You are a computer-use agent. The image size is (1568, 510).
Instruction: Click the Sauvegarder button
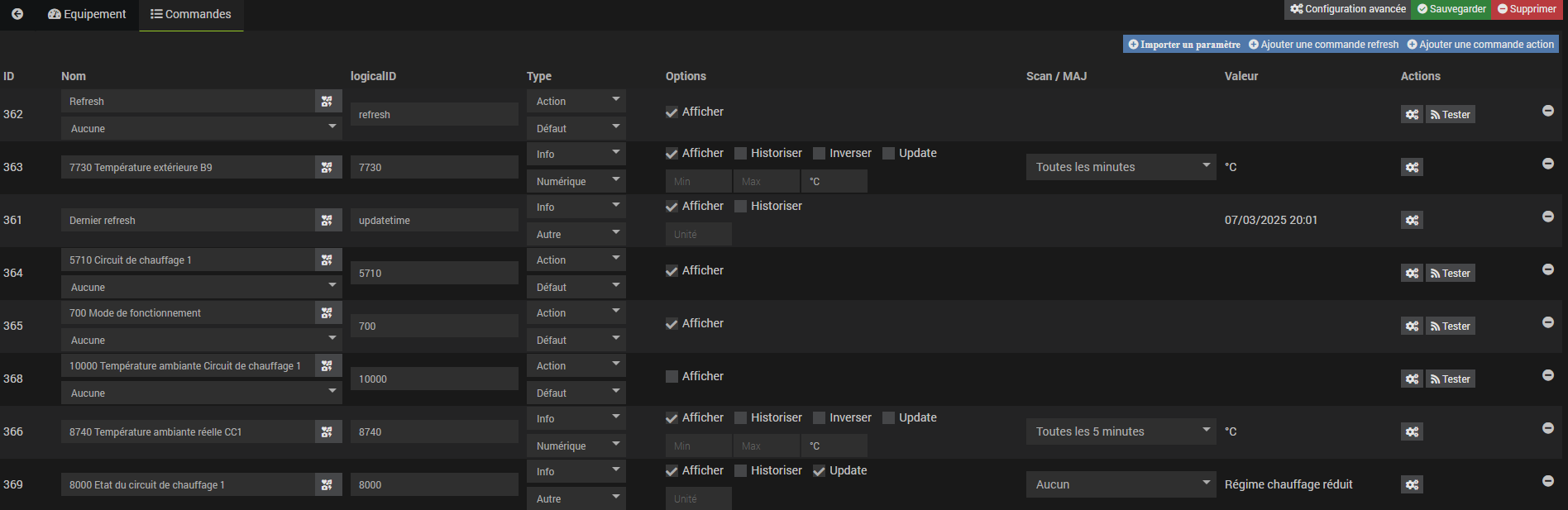(x=1451, y=9)
